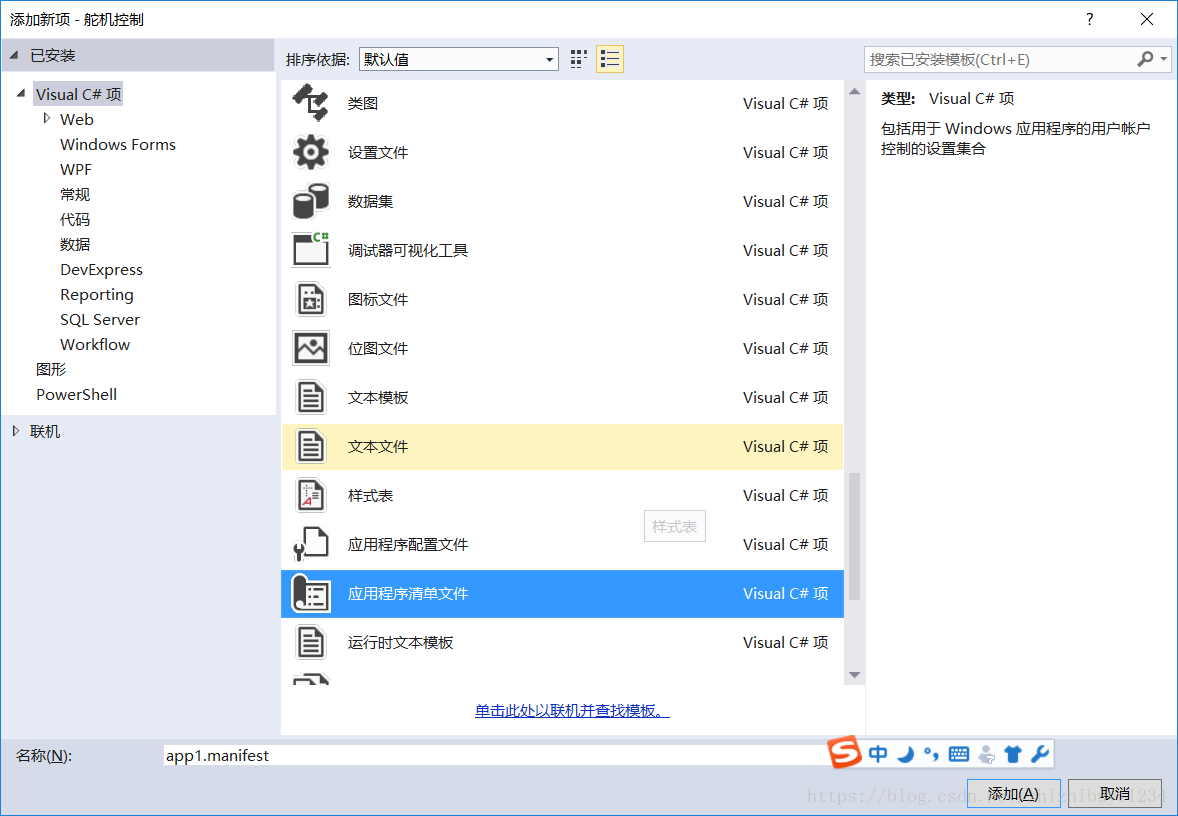
Task: Click the 设置文件 gear icon
Action: (x=310, y=153)
